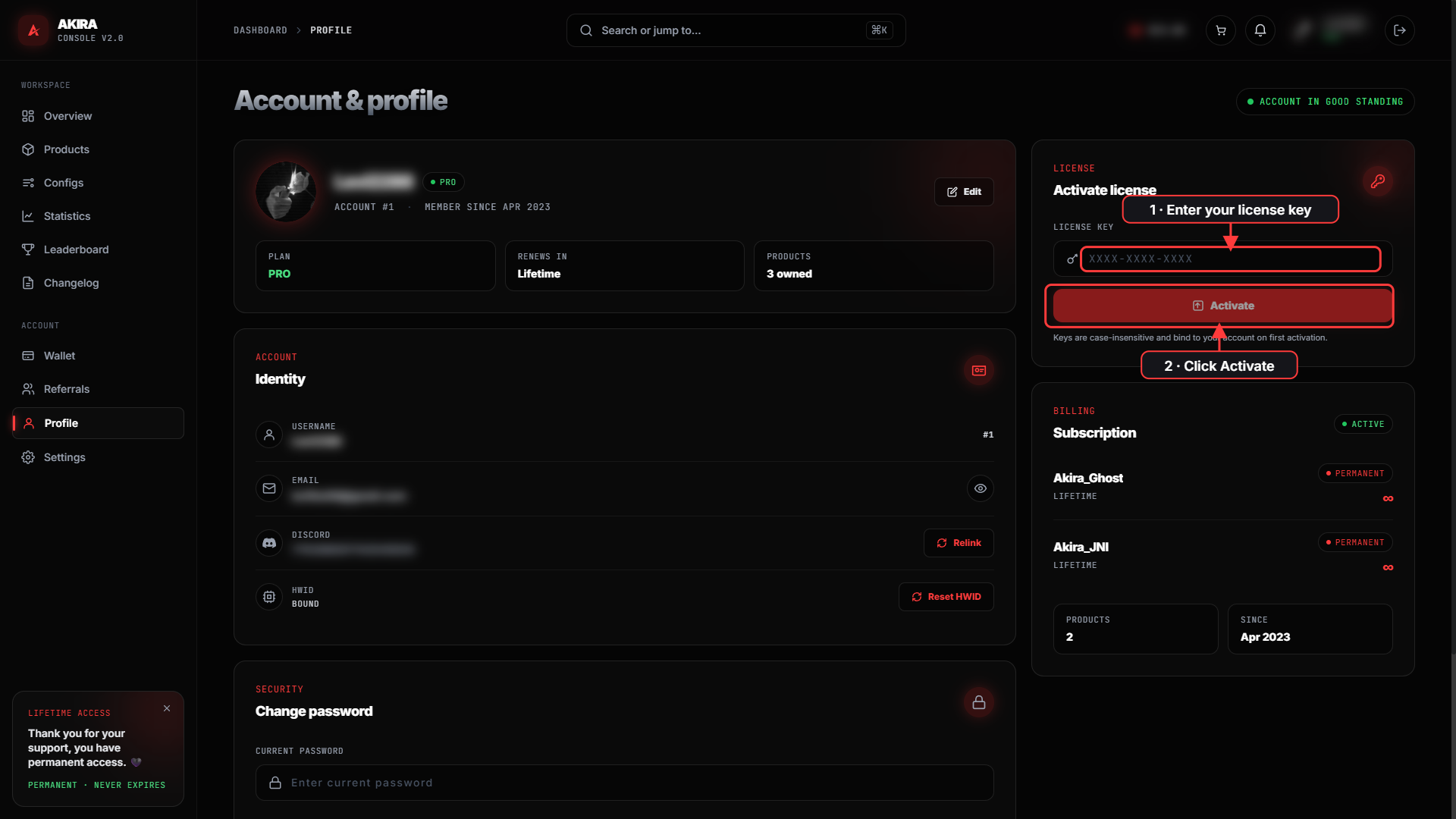Select the Profile sidebar item
The height and width of the screenshot is (819, 1456).
98,423
